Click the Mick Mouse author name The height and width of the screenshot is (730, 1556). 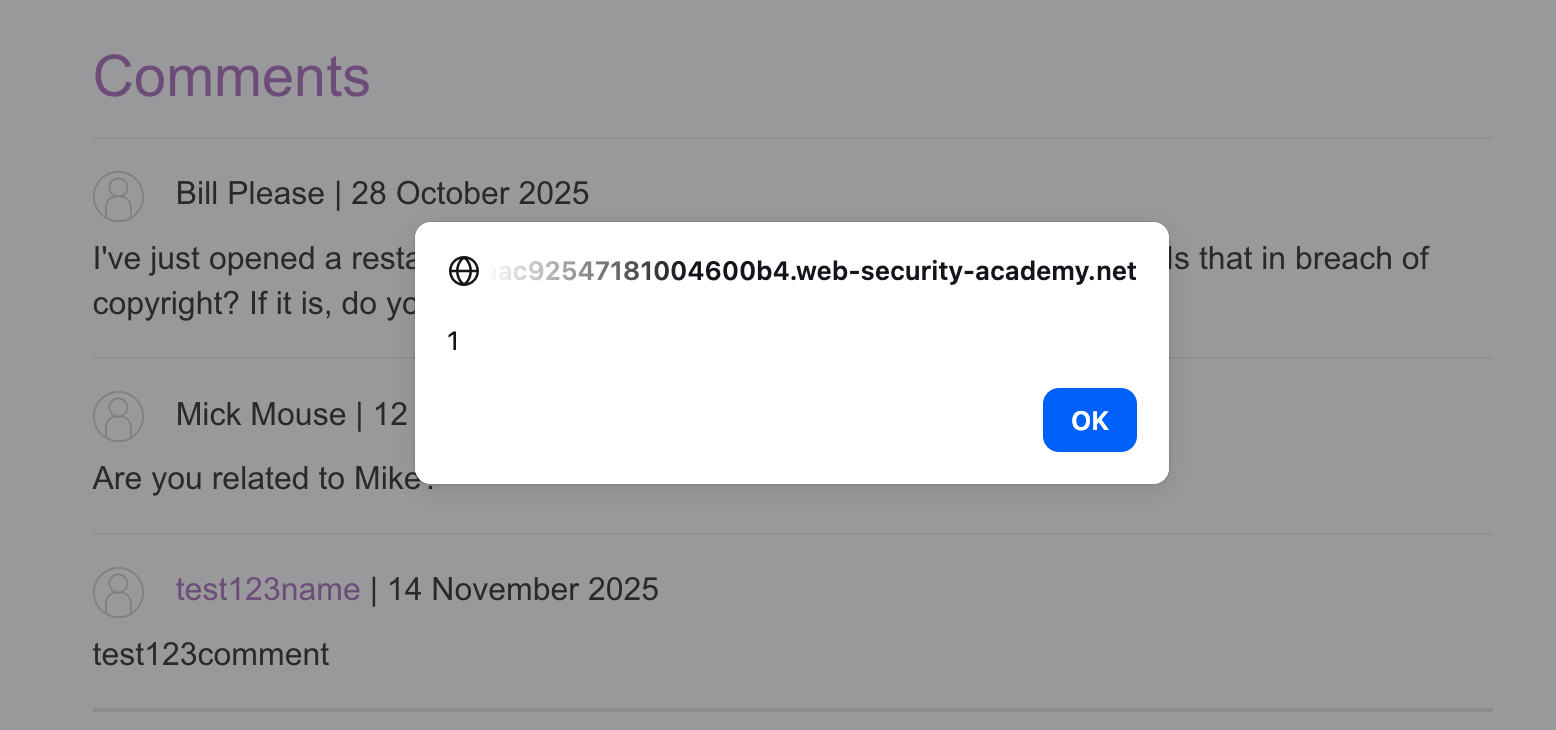pyautogui.click(x=260, y=414)
